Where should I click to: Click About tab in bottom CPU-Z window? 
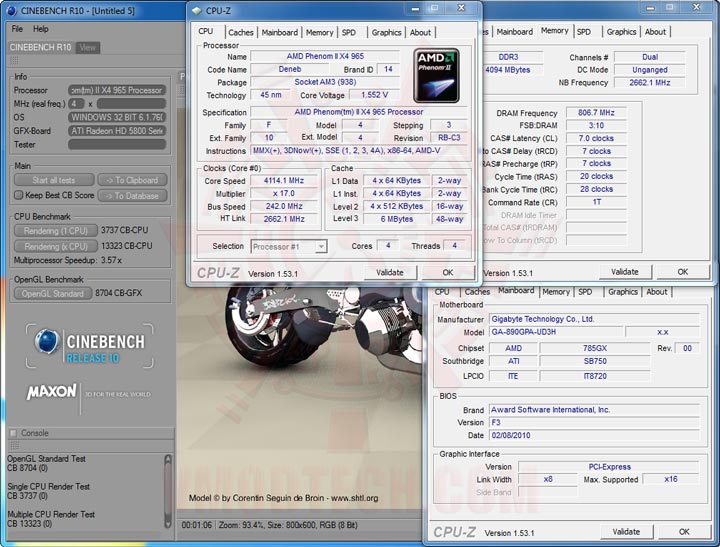(x=657, y=292)
